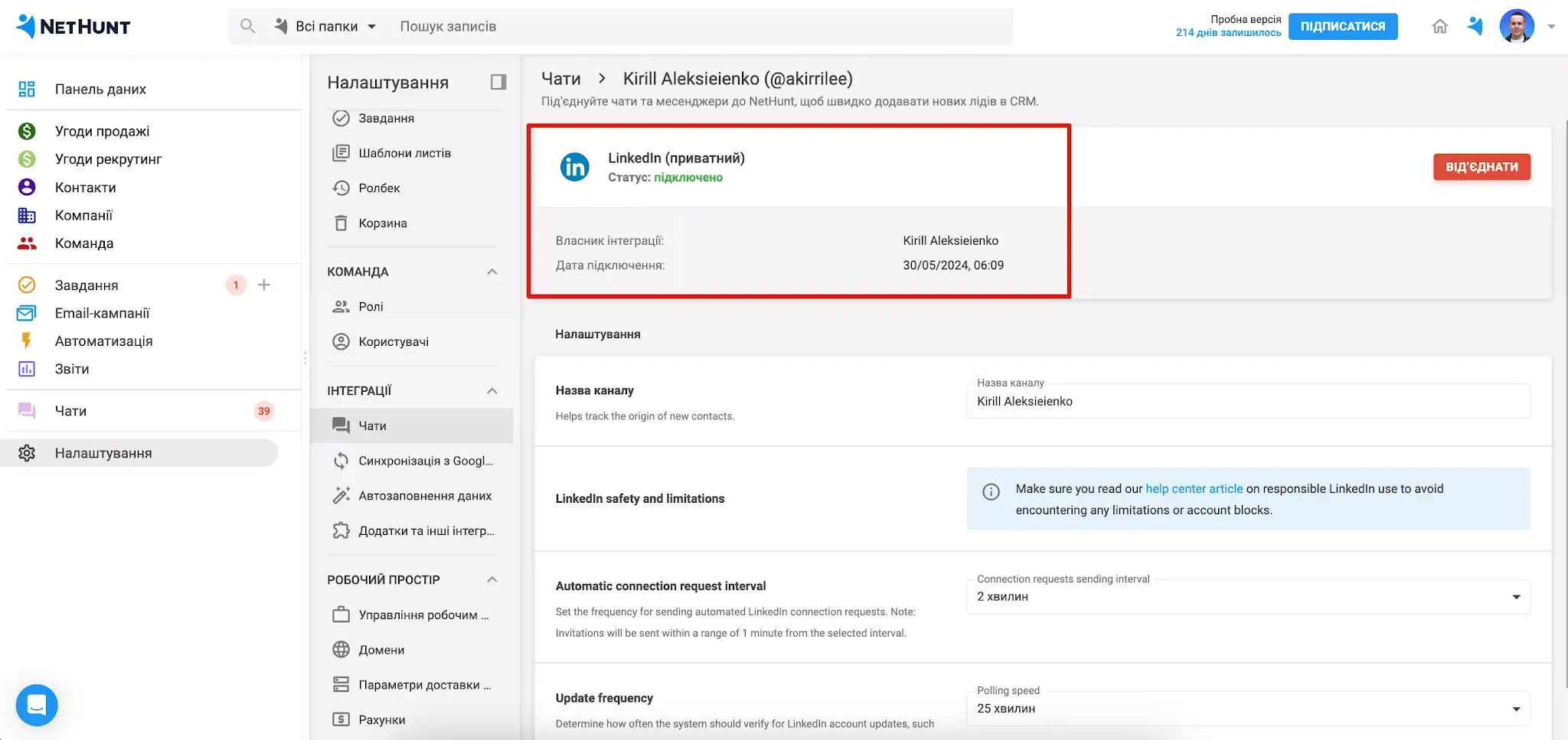Open Контакти folder
Image resolution: width=1568 pixels, height=740 pixels.
pyautogui.click(x=85, y=187)
